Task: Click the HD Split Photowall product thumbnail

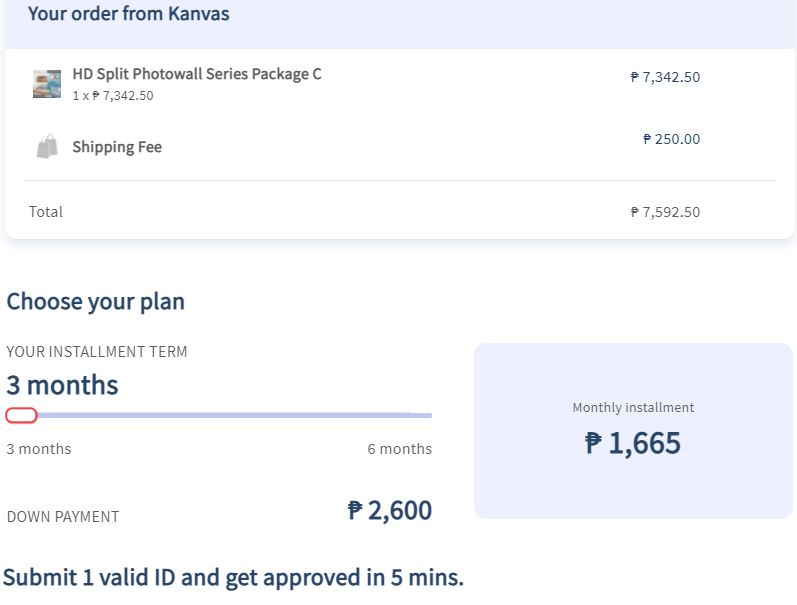Action: tap(47, 84)
